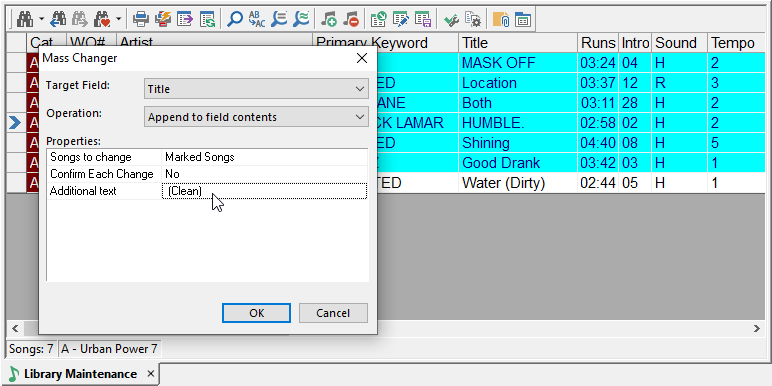Click the 02:44 runtime cell
This screenshot has width=772, height=386.
pos(598,183)
